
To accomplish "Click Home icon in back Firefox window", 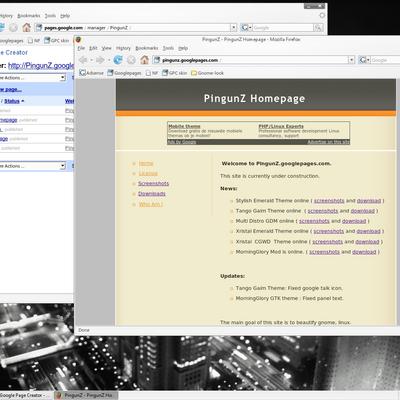I will tap(26, 27).
